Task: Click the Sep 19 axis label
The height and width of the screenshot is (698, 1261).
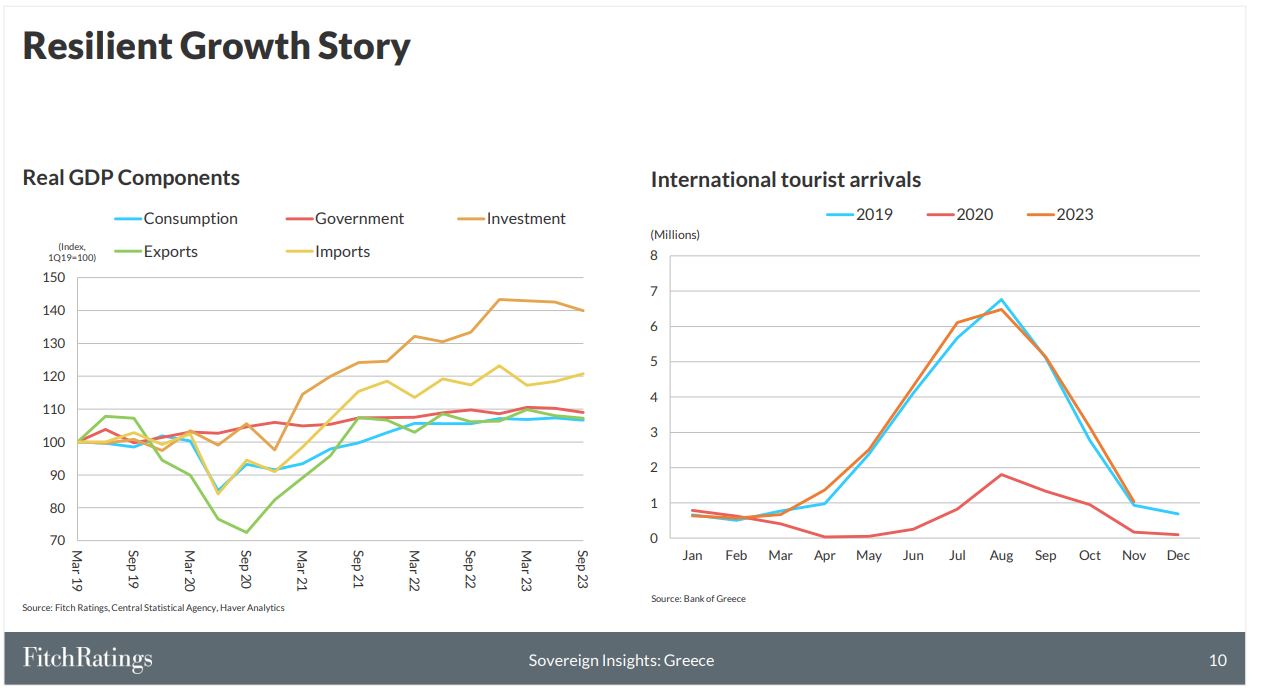Action: click(134, 568)
